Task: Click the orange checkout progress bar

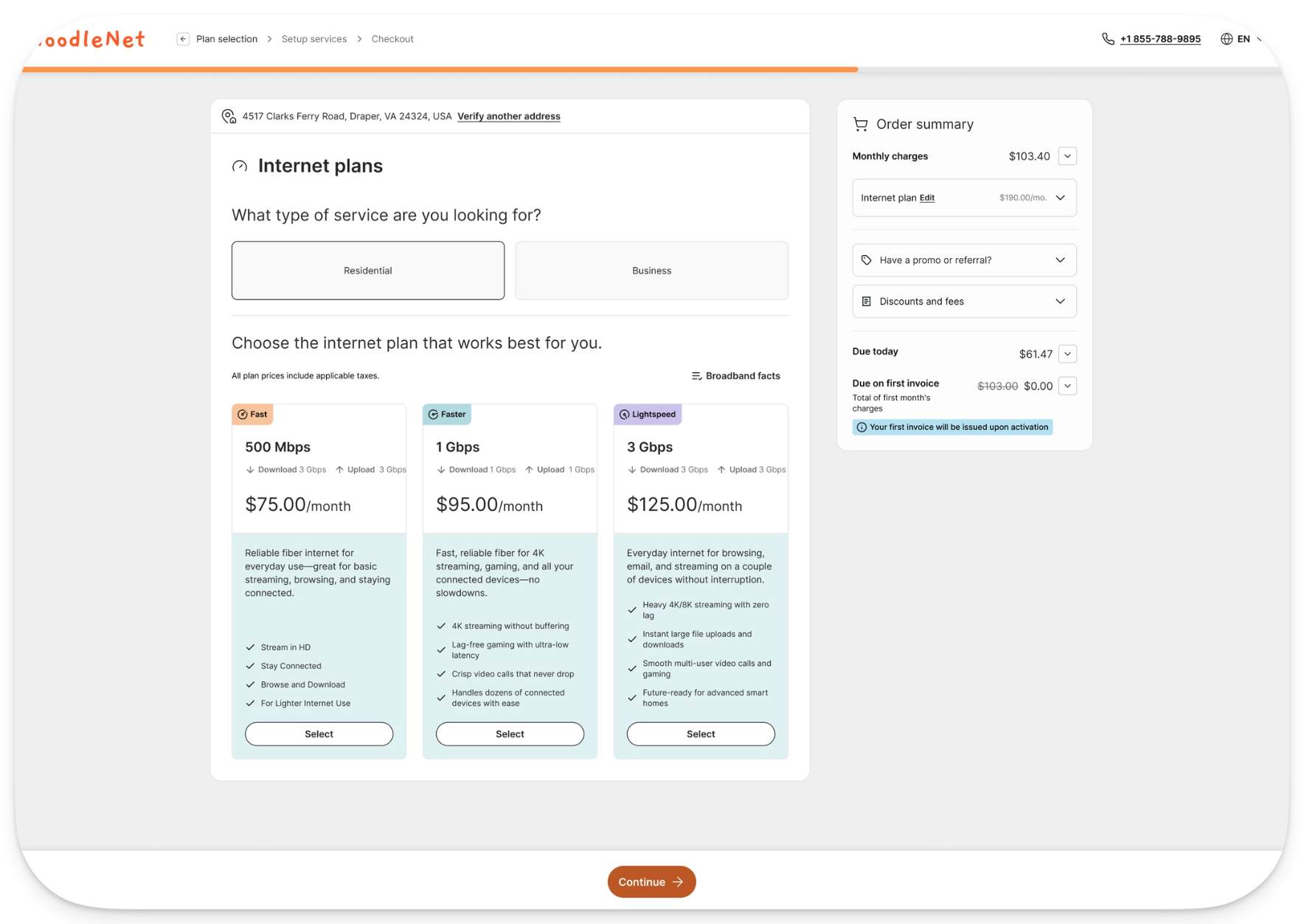Action: 440,69
